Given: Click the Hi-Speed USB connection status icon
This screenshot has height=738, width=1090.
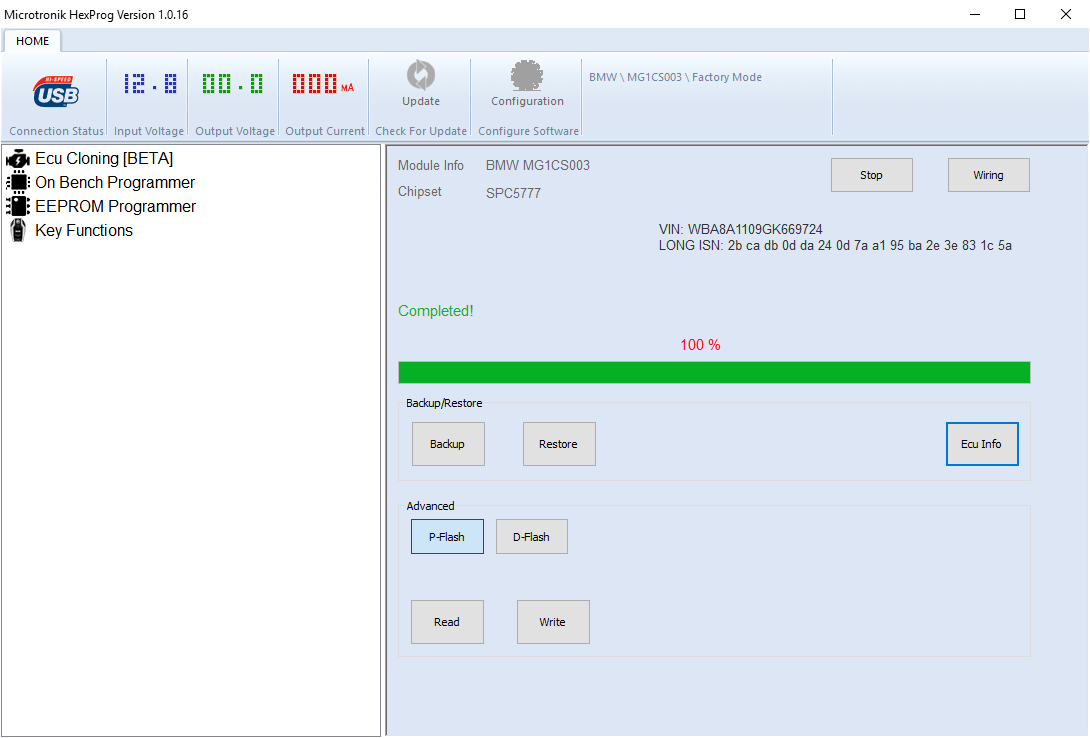Looking at the screenshot, I should 56,91.
